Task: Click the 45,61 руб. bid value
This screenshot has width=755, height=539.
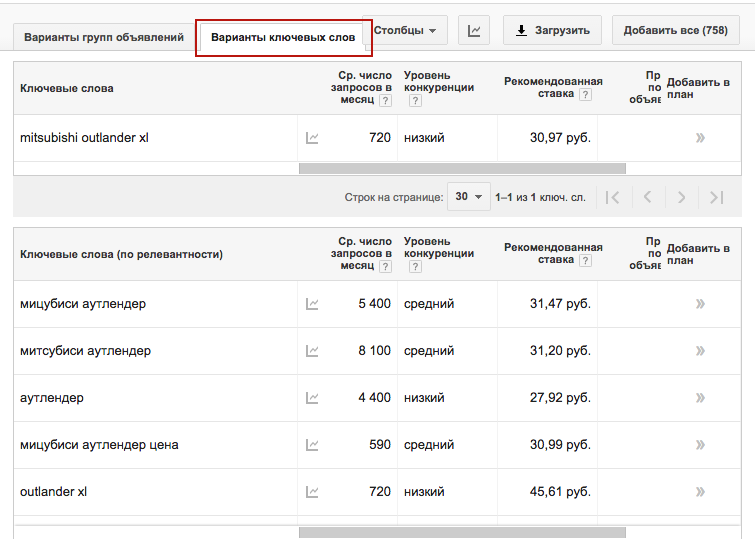Action: [x=560, y=492]
